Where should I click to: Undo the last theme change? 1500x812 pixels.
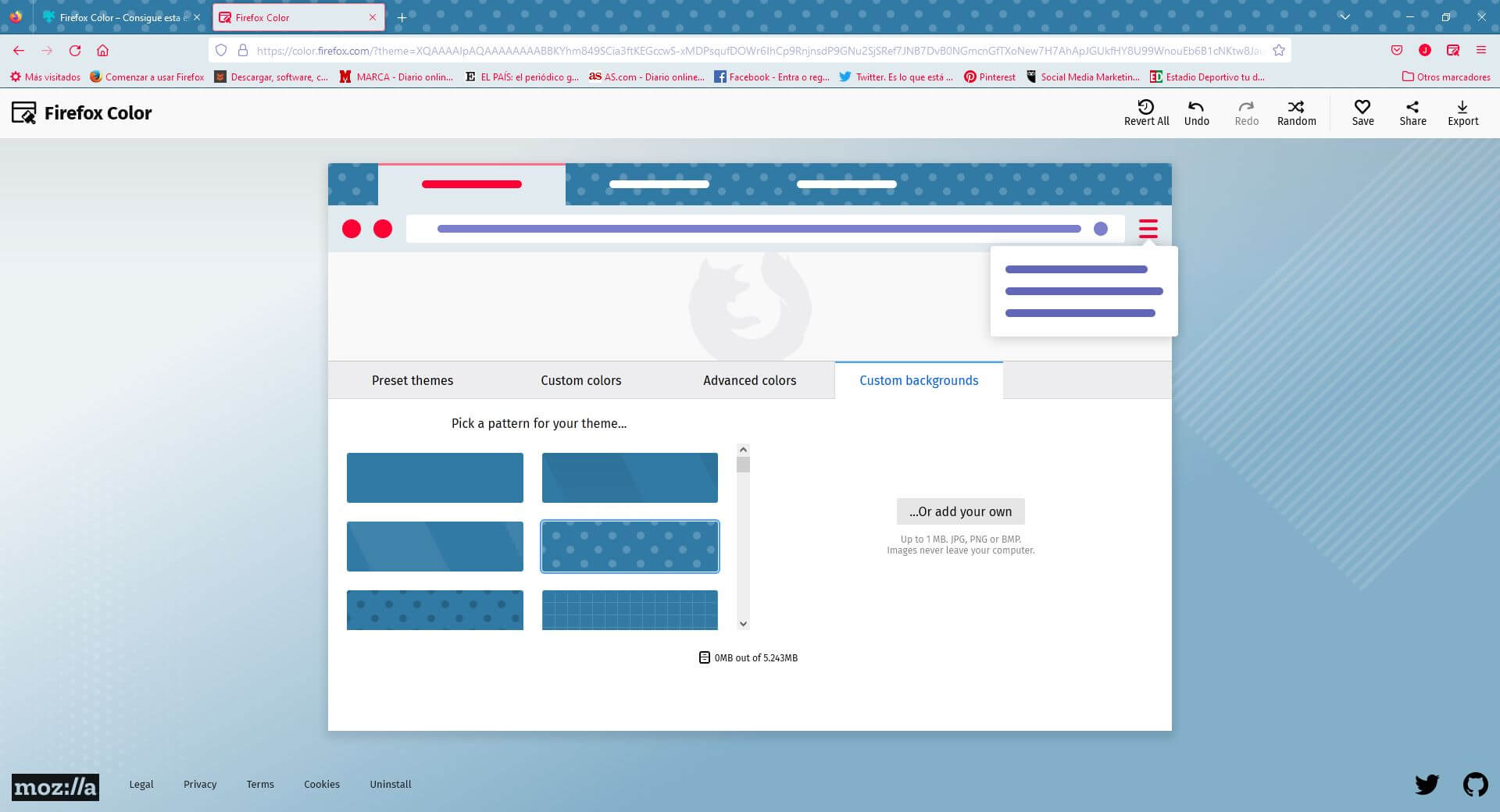click(1196, 113)
